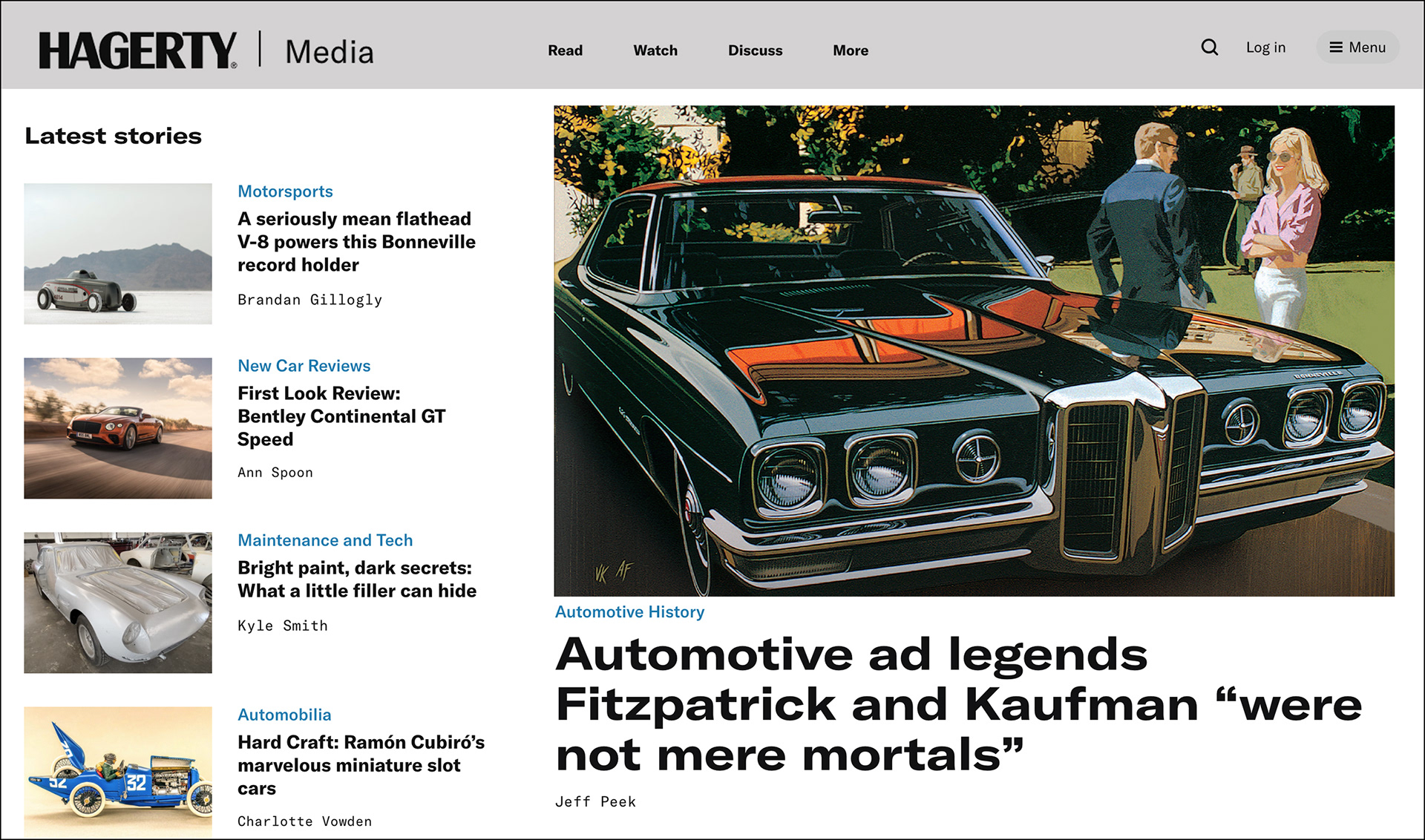Click the Bonneville hot rod thumbnail
Viewport: 1425px width, 840px height.
pos(118,254)
